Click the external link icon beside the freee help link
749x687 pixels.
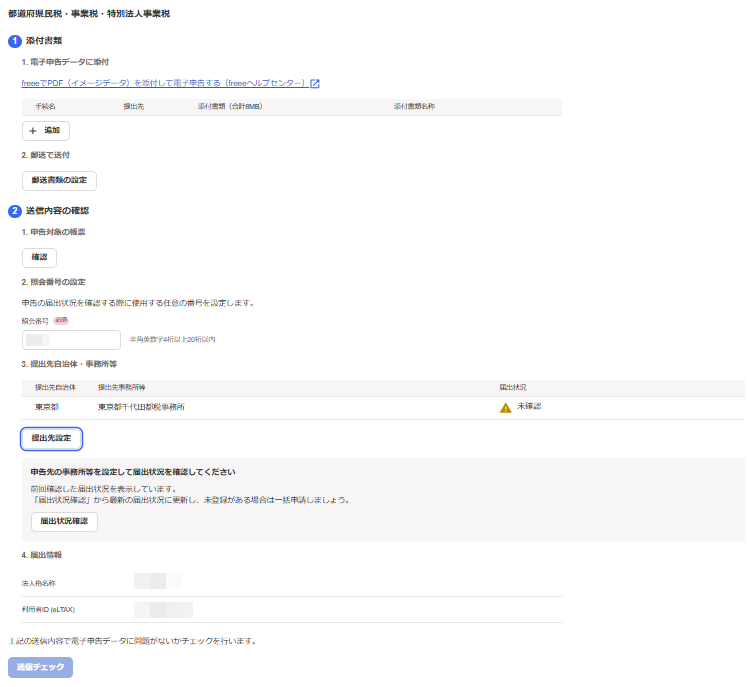coord(314,83)
